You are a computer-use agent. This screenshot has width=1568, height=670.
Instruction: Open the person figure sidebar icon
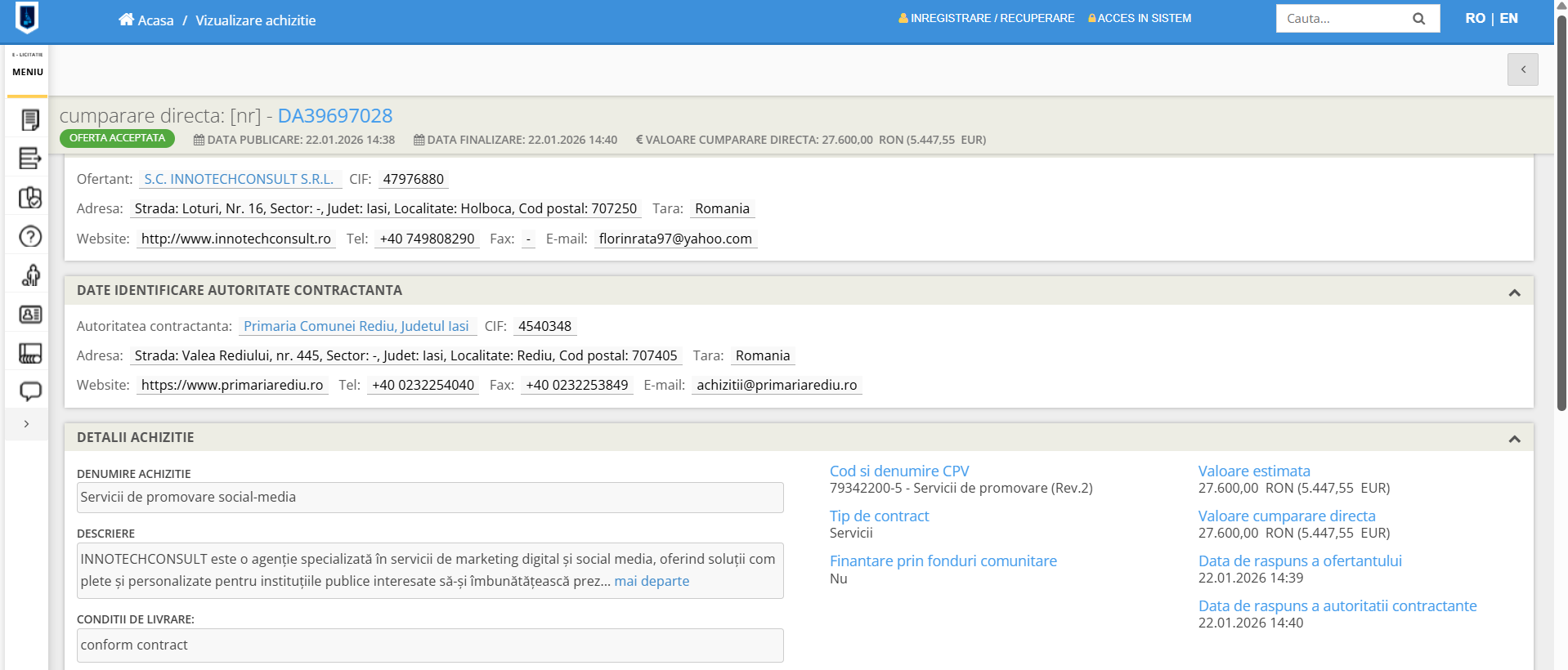(x=30, y=275)
